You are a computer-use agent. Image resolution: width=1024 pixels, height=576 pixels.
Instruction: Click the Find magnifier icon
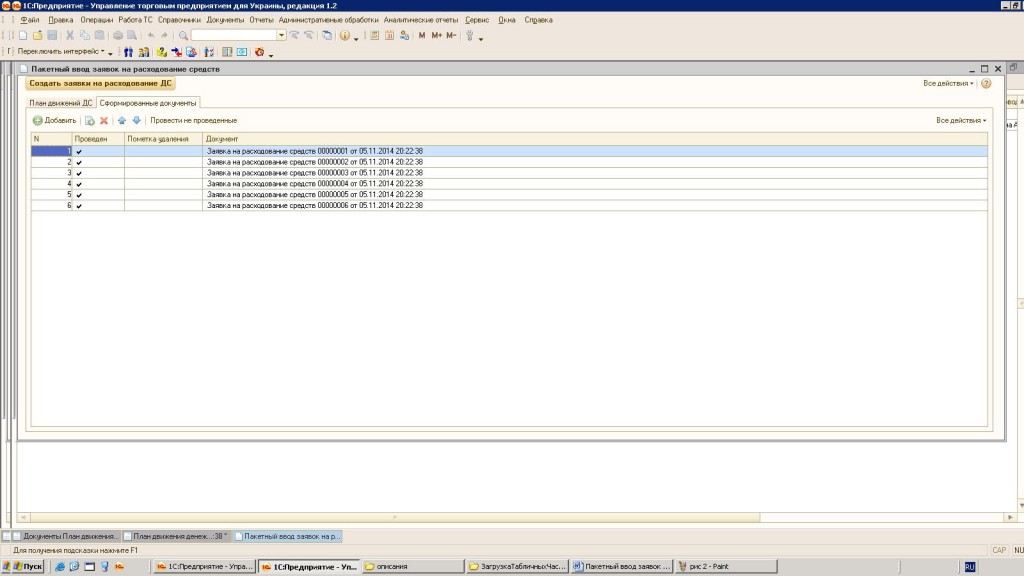pos(184,35)
